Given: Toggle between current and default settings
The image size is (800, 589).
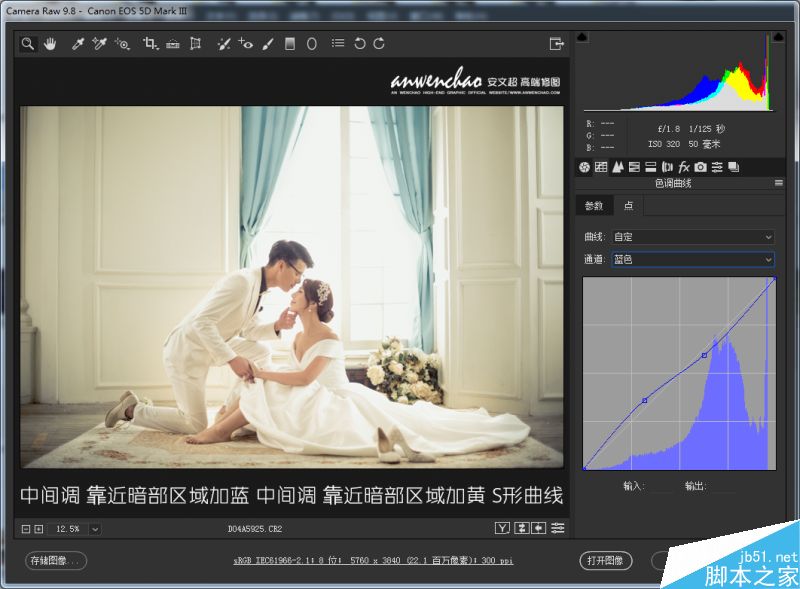Looking at the screenshot, I should 558,528.
